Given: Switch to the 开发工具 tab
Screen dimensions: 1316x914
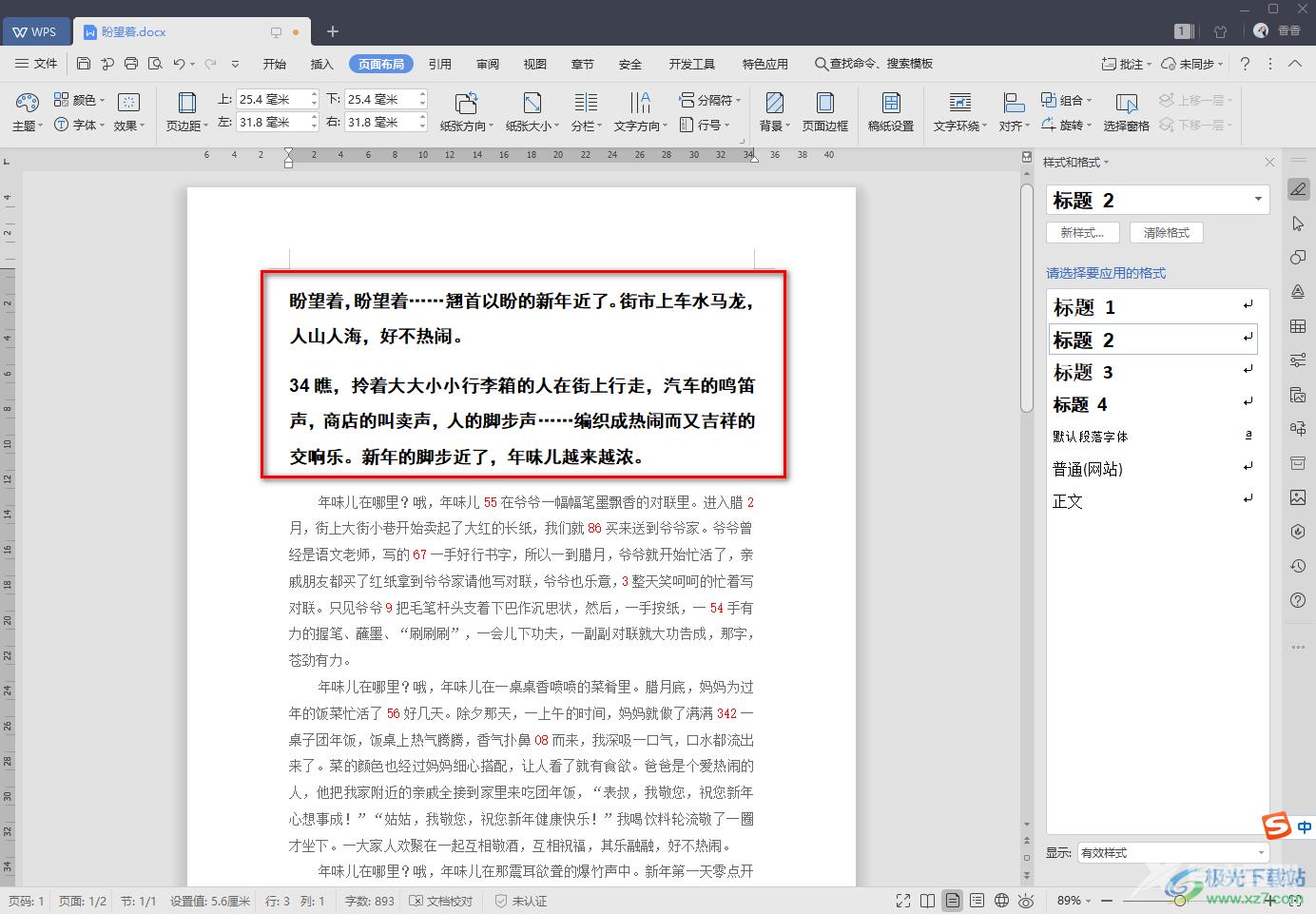Looking at the screenshot, I should click(x=691, y=64).
